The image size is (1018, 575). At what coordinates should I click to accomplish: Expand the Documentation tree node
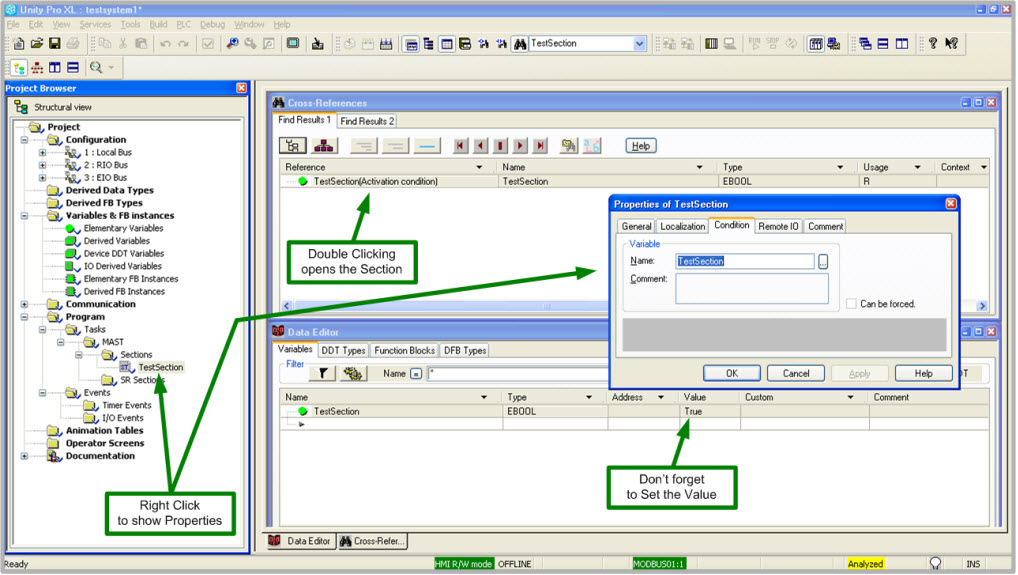[24, 456]
